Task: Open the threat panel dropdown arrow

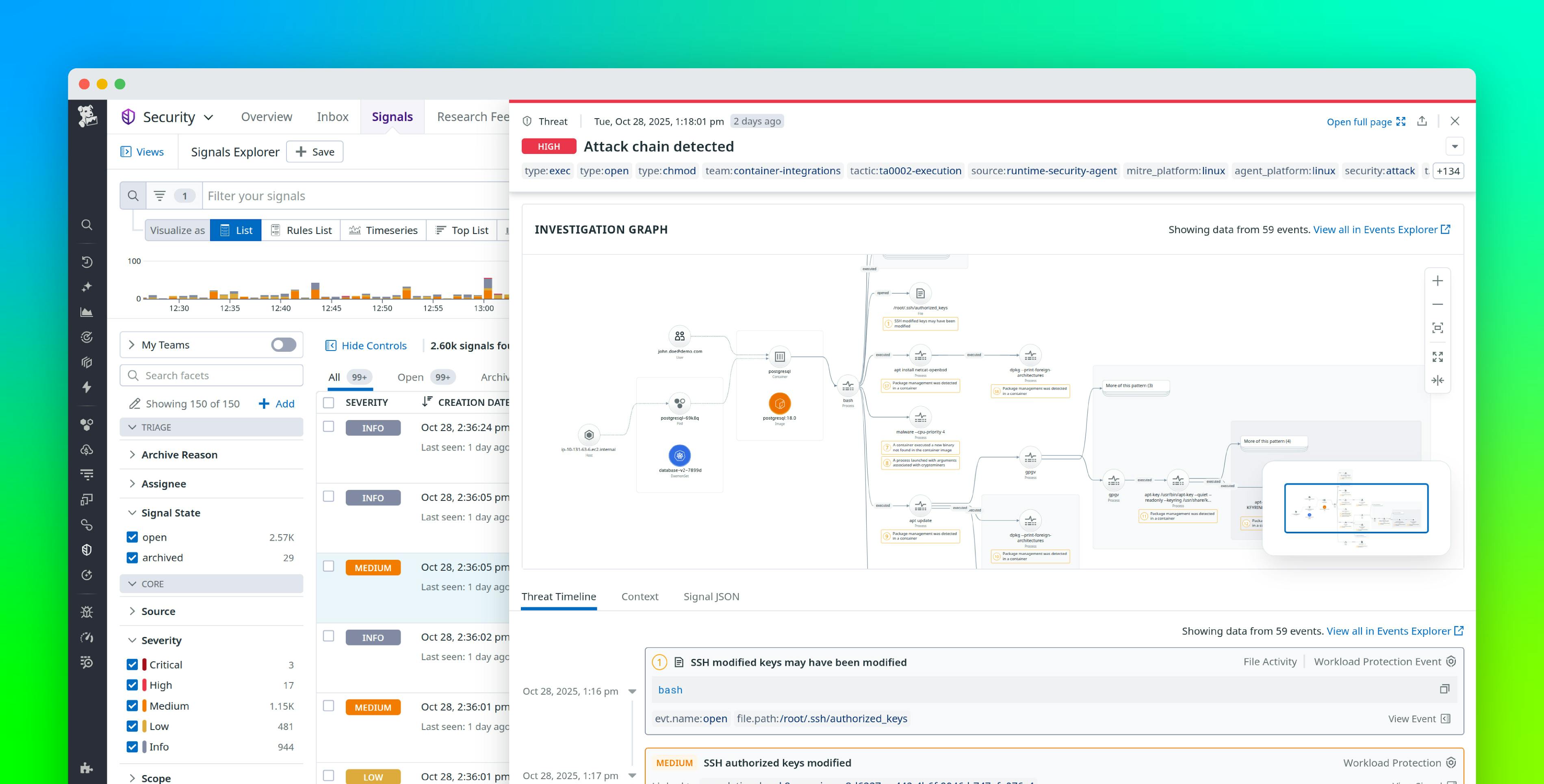Action: pyautogui.click(x=1455, y=146)
